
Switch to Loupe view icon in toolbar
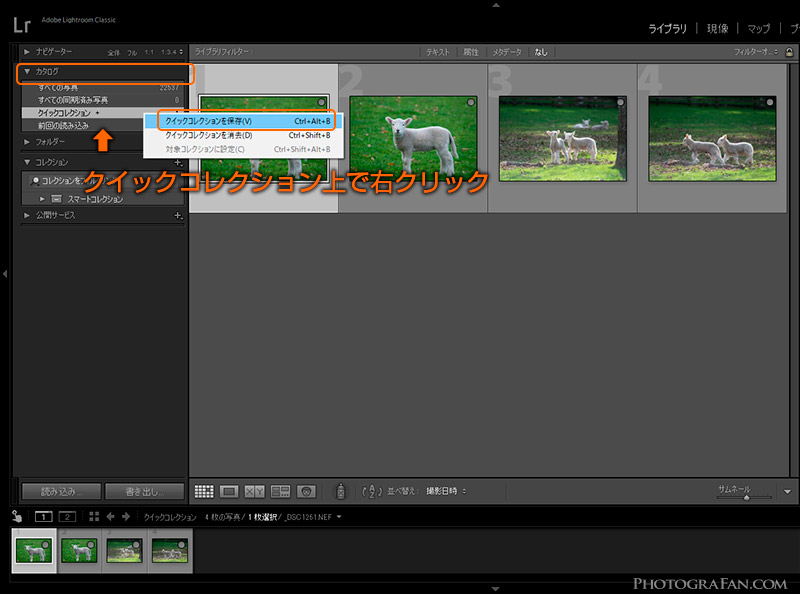click(x=229, y=491)
